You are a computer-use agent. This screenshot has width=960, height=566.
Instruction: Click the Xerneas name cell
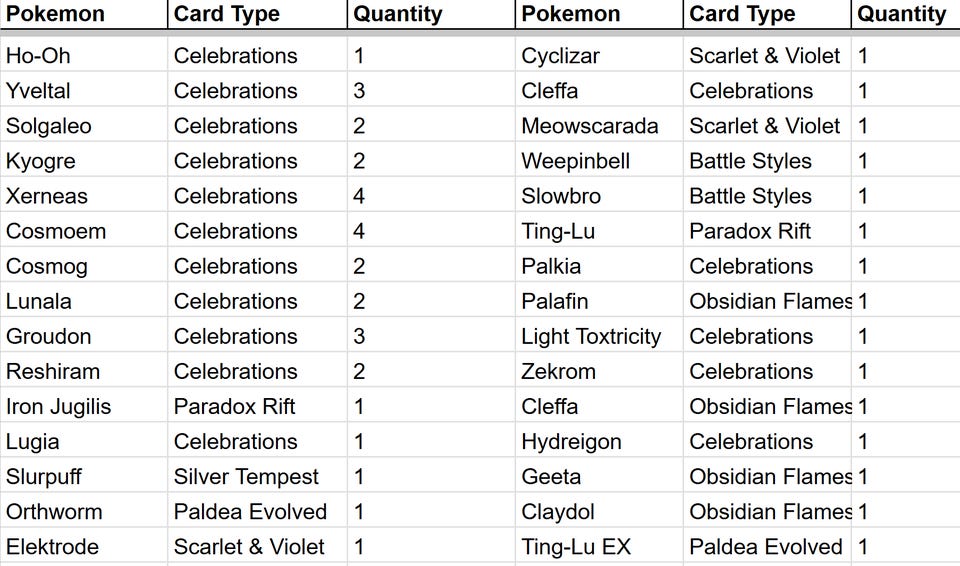pyautogui.click(x=47, y=196)
